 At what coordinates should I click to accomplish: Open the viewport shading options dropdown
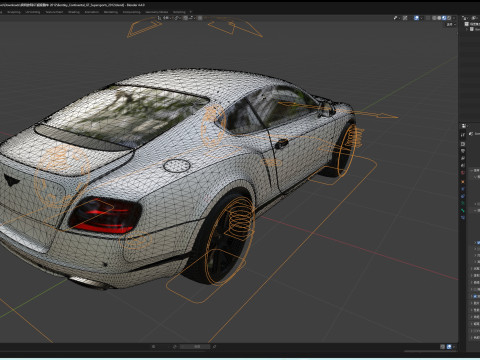coord(454,18)
